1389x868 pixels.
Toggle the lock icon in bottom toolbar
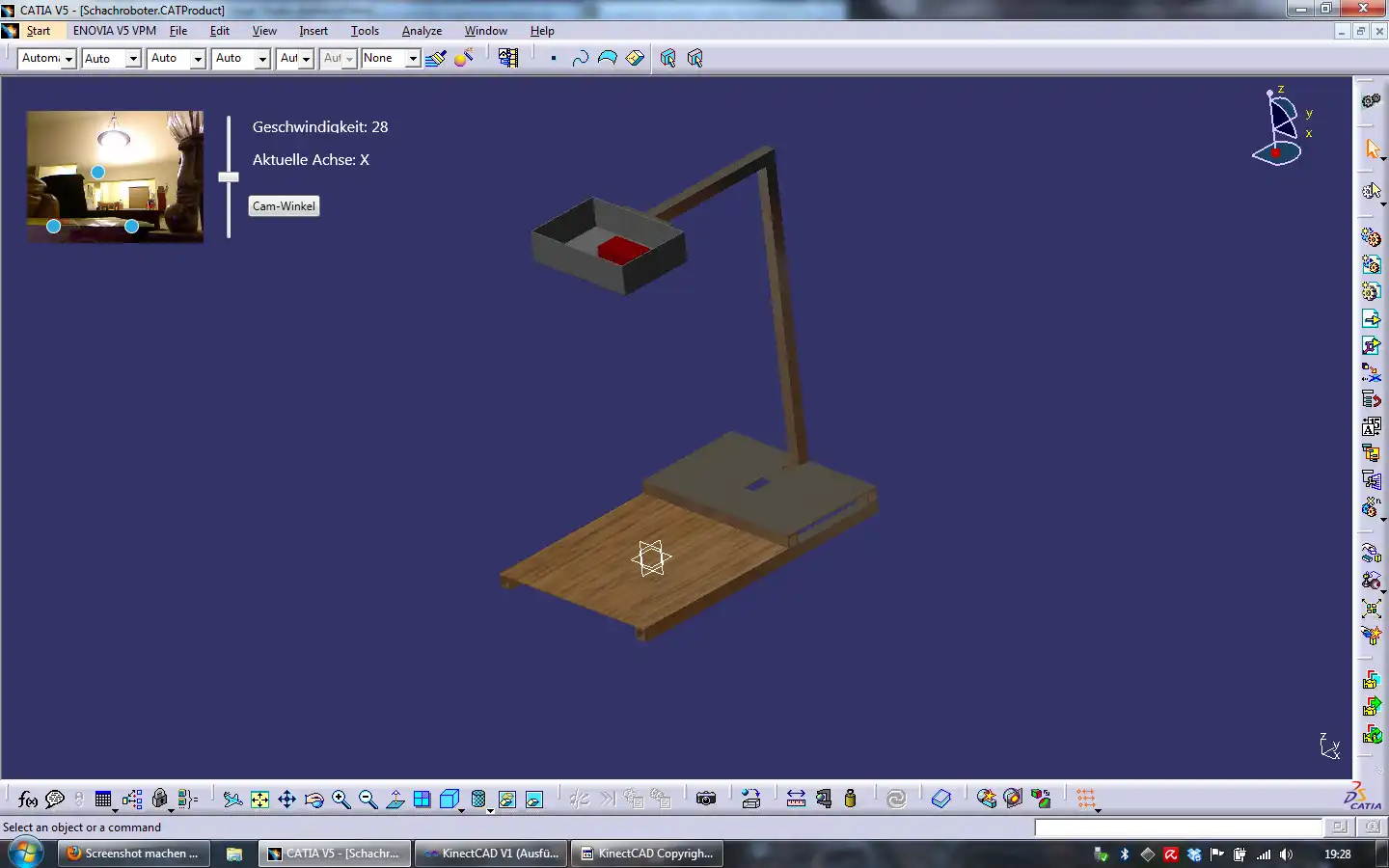tap(160, 799)
